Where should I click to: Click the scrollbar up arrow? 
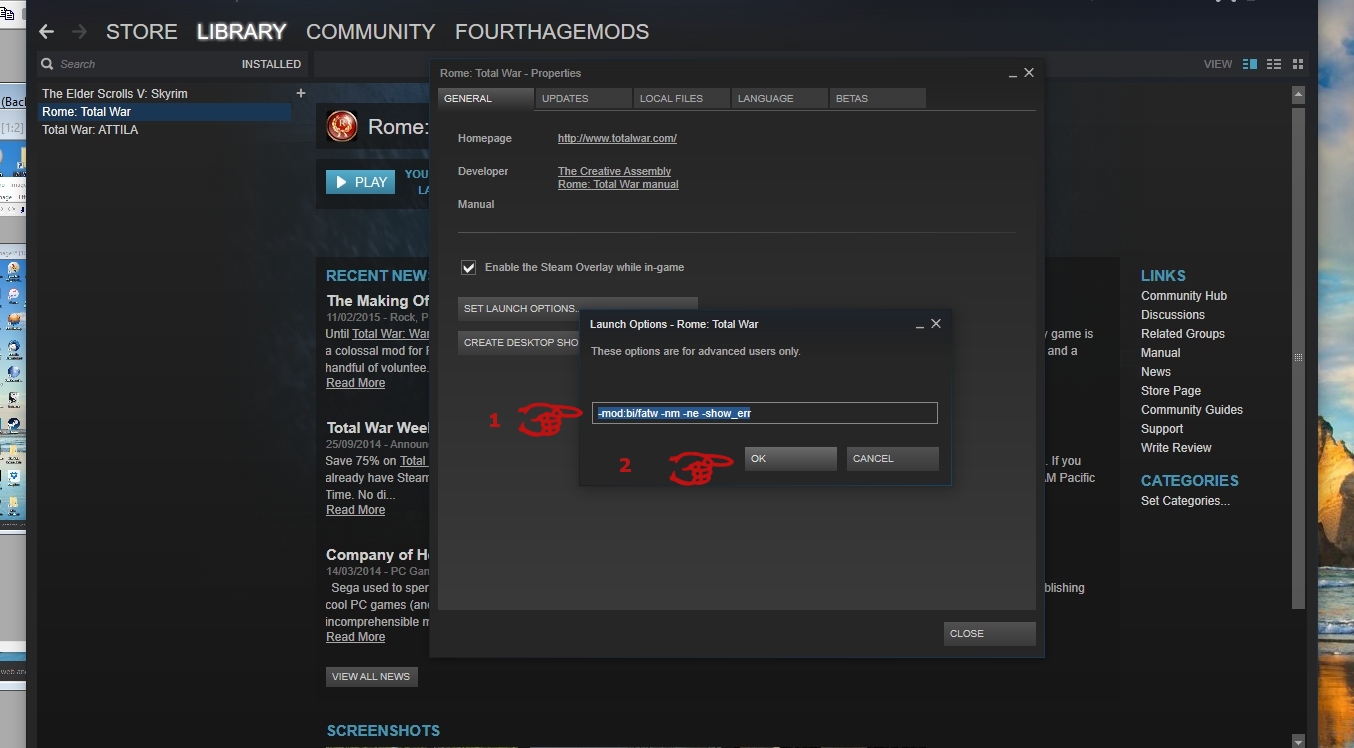[1298, 95]
